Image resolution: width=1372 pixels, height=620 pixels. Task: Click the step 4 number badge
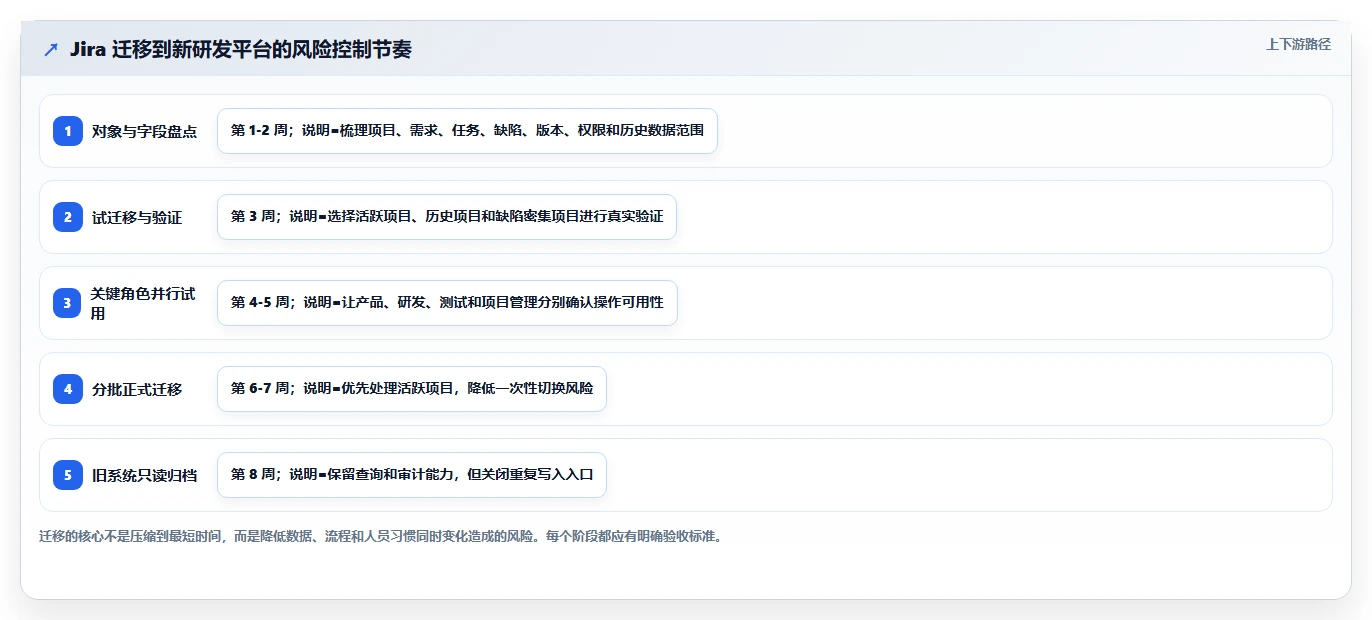coord(68,389)
